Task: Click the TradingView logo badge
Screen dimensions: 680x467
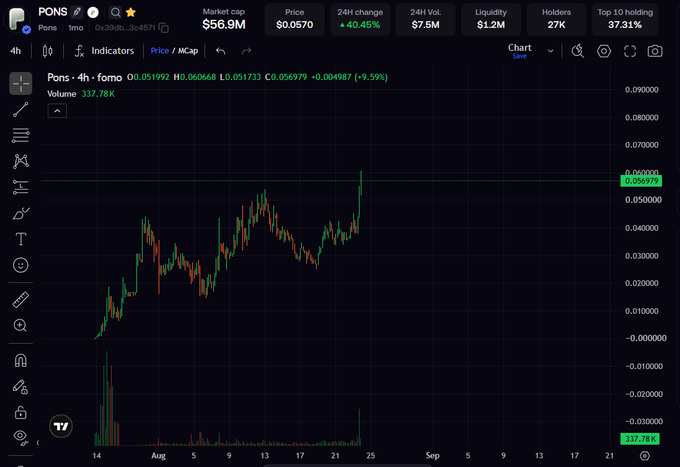Action: click(61, 426)
